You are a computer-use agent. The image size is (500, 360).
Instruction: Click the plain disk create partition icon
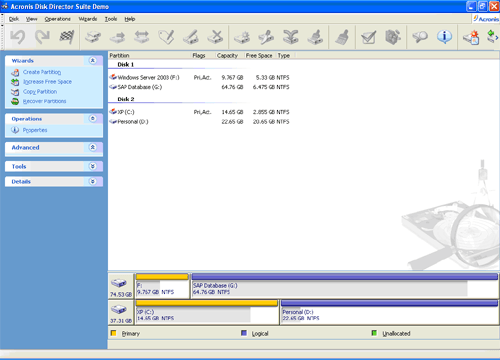tap(93, 37)
